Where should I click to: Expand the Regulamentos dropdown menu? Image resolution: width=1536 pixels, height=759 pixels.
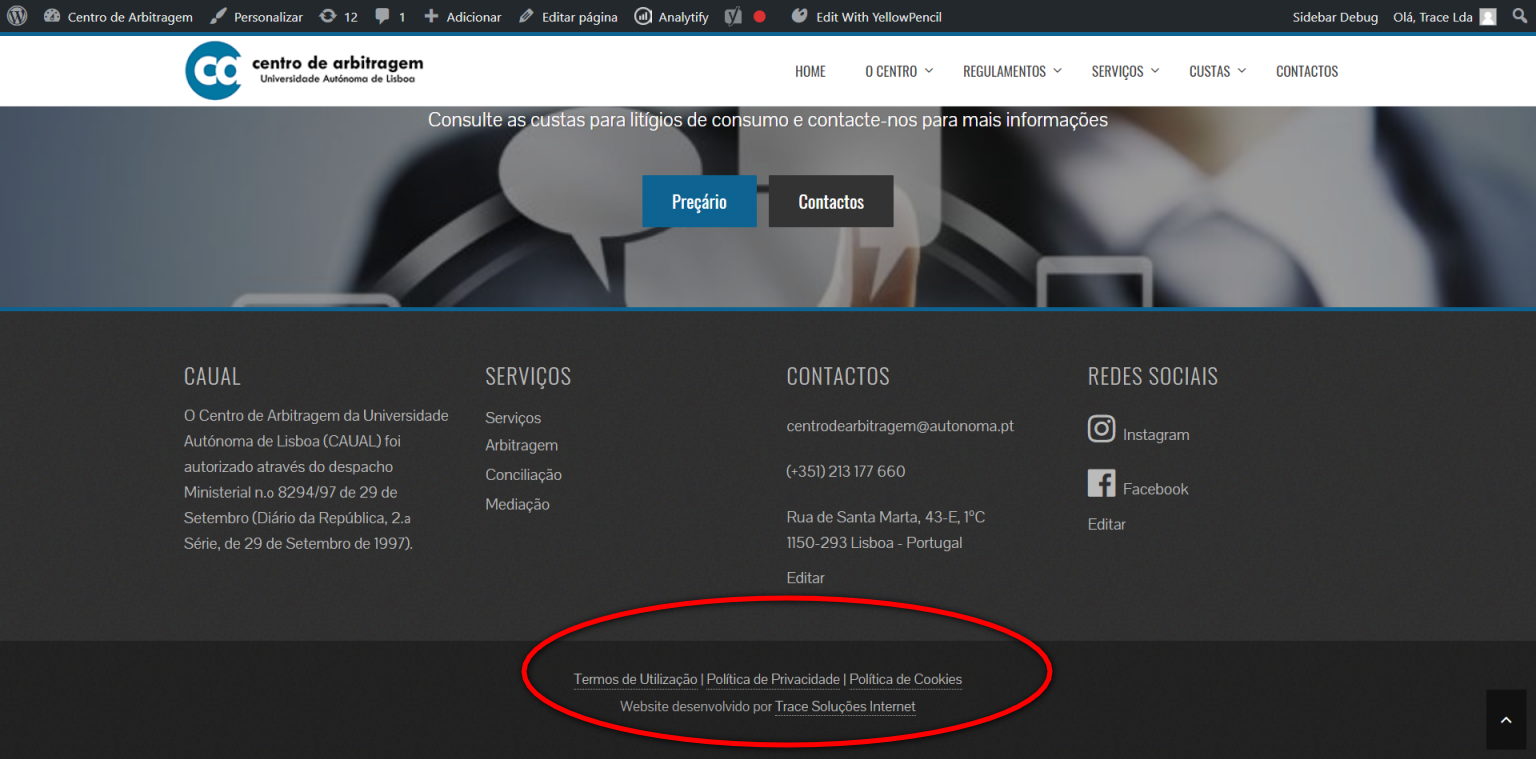pos(1011,71)
